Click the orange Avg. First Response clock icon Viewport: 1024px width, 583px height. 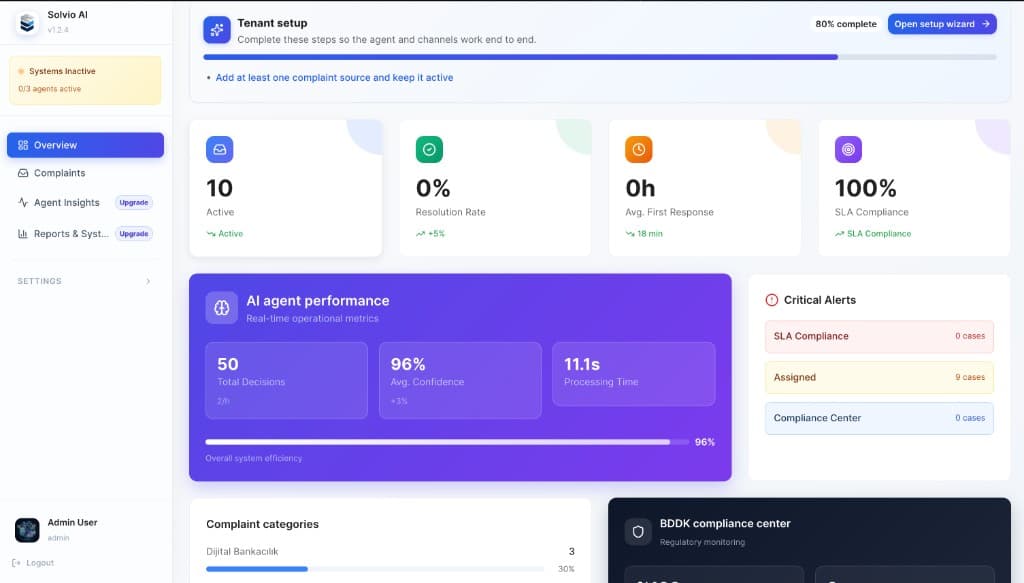click(x=638, y=149)
